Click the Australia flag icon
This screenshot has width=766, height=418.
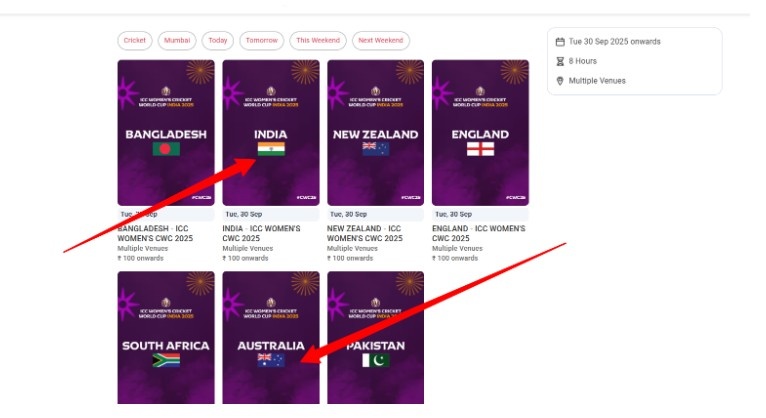pyautogui.click(x=271, y=360)
